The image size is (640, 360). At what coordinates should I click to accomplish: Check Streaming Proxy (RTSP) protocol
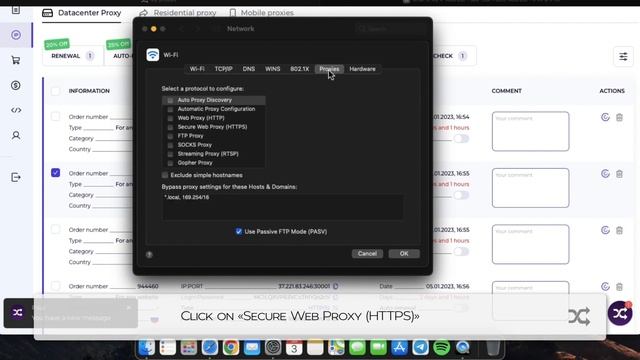[x=170, y=154]
